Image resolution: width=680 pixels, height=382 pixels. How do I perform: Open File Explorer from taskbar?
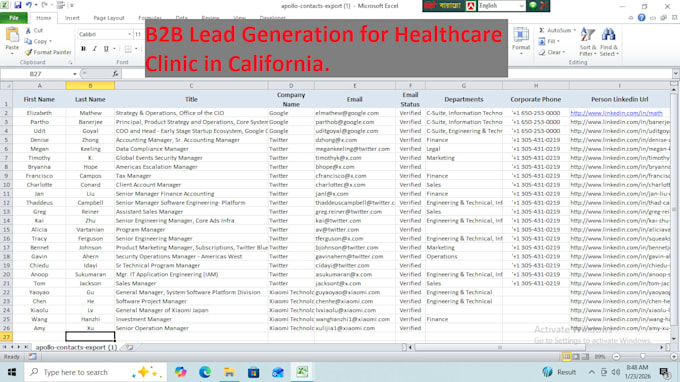(x=229, y=372)
